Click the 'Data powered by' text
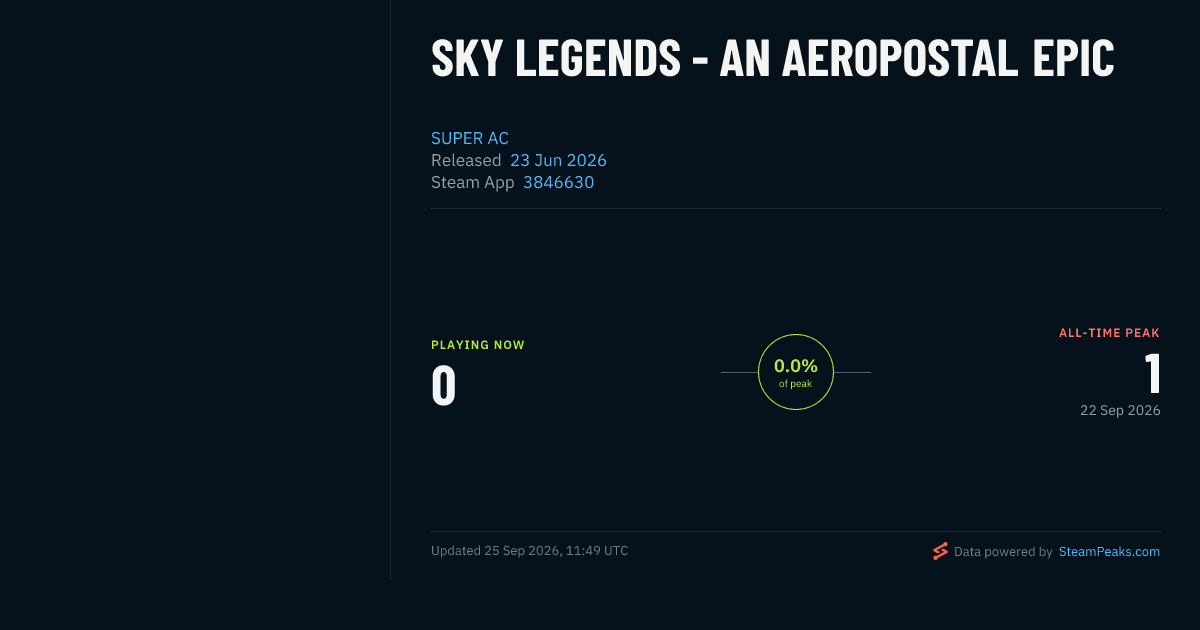This screenshot has width=1200, height=630. [x=1003, y=551]
